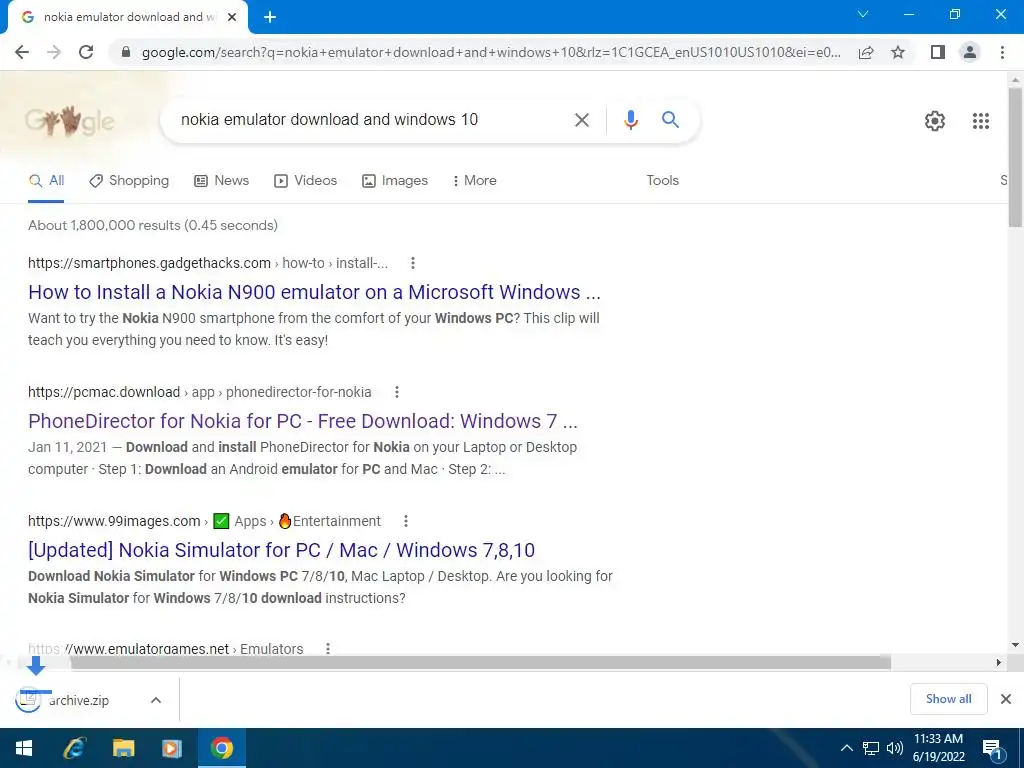Switch to the Videos tab

[305, 181]
